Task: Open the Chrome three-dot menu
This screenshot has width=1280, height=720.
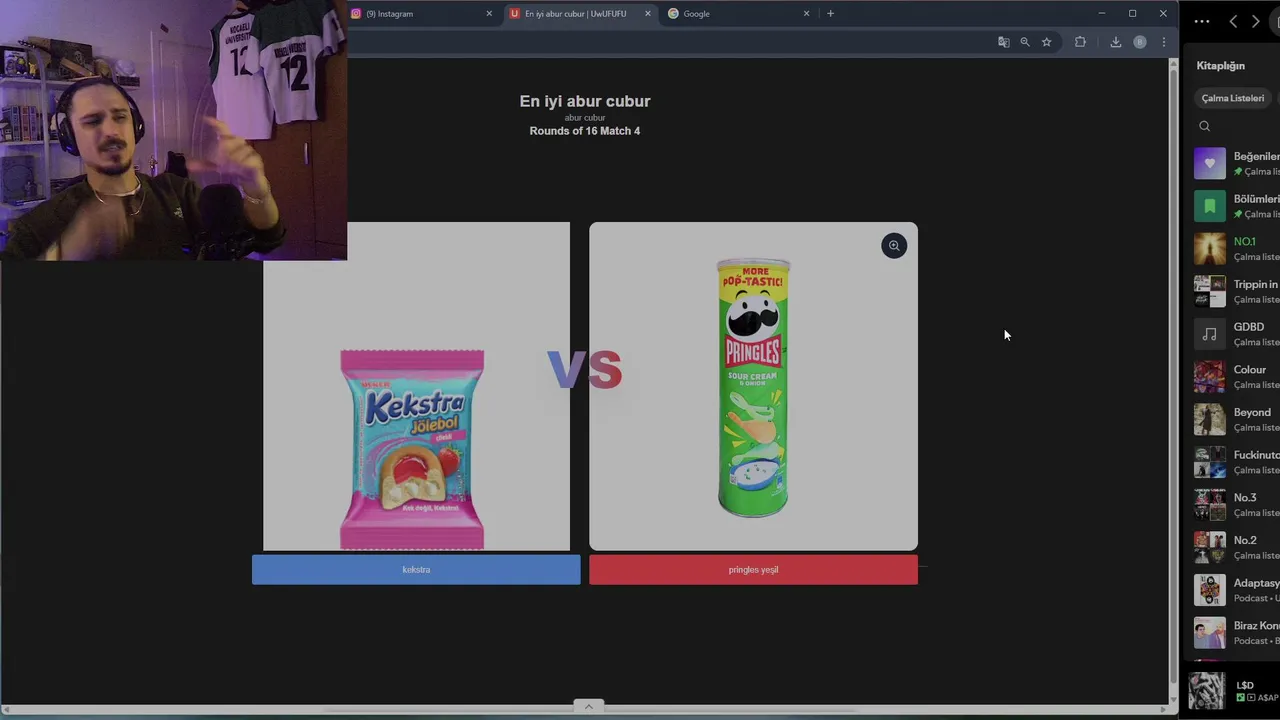Action: click(1164, 42)
